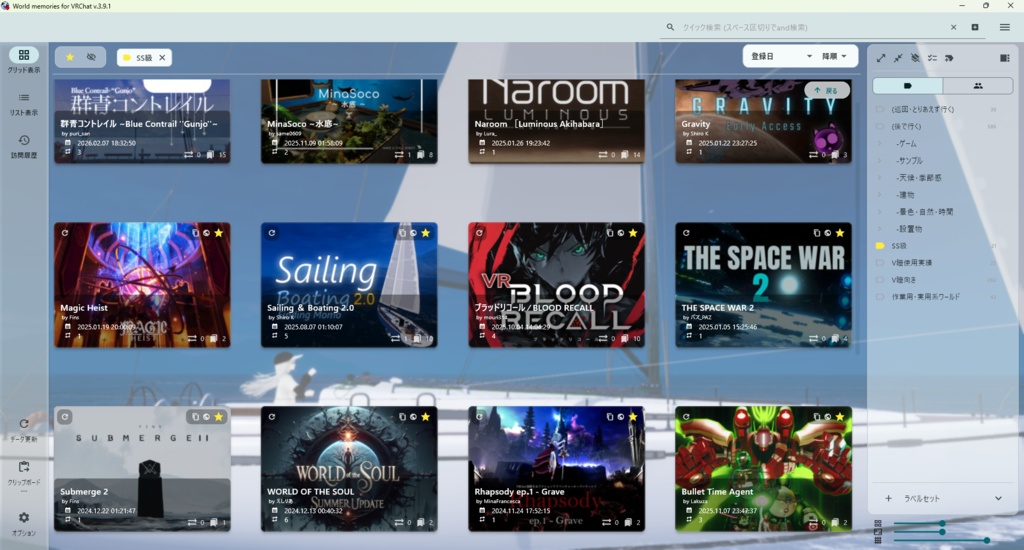This screenshot has width=1024, height=550.
Task: Adjust the thumbnail image size slider
Action: (942, 532)
